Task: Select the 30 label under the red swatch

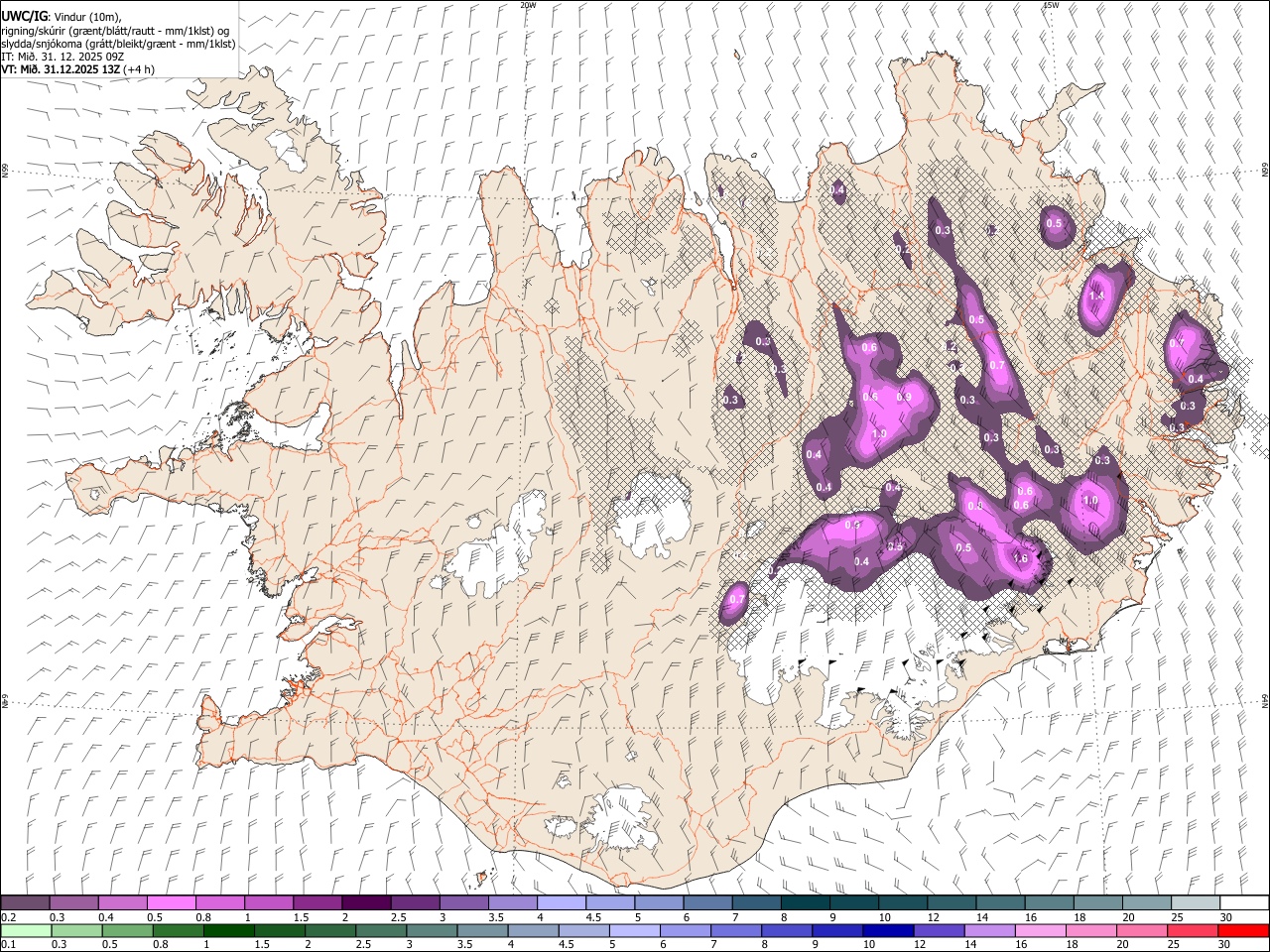Action: 1224,944
